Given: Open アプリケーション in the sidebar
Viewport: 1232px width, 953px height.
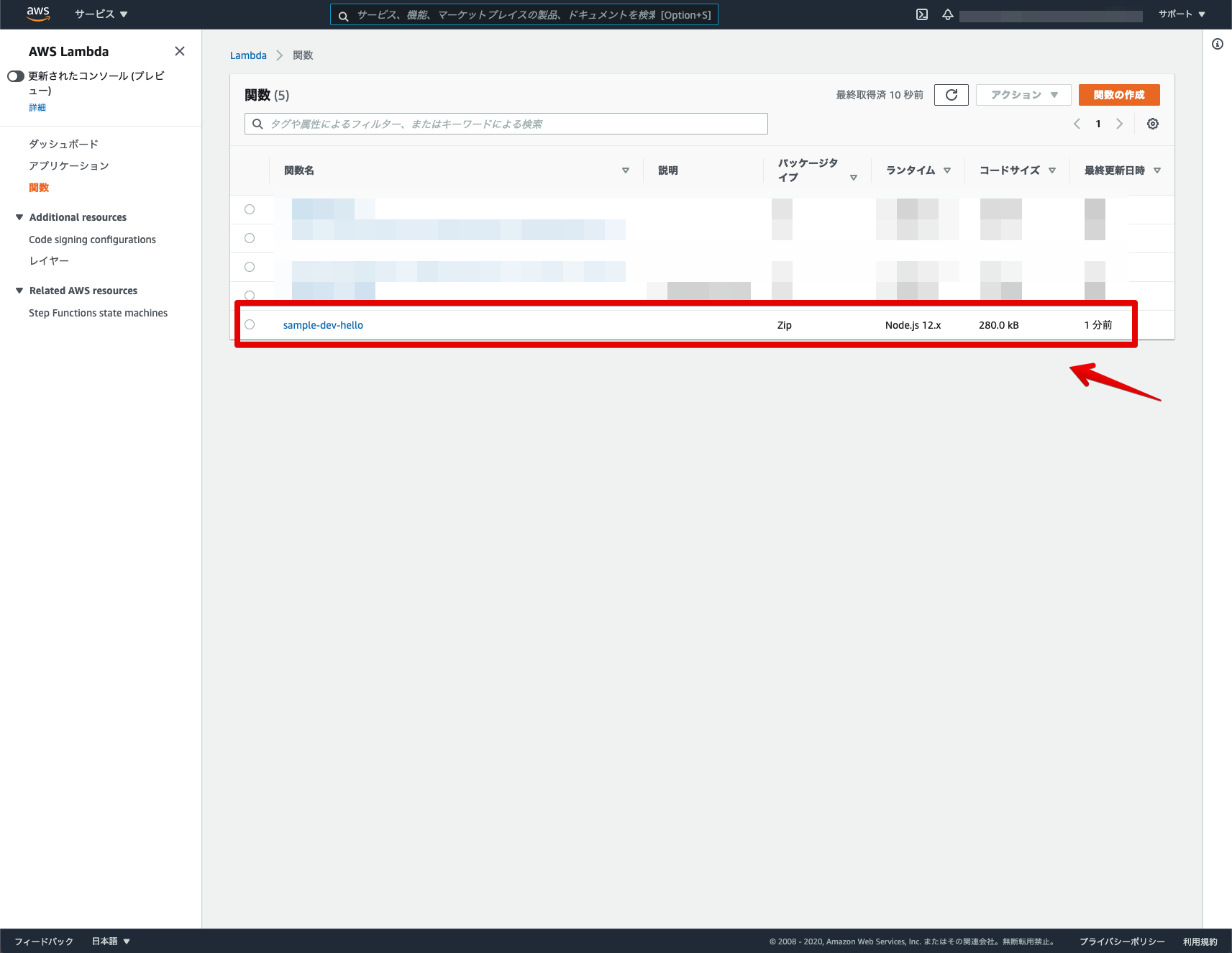Looking at the screenshot, I should [69, 165].
